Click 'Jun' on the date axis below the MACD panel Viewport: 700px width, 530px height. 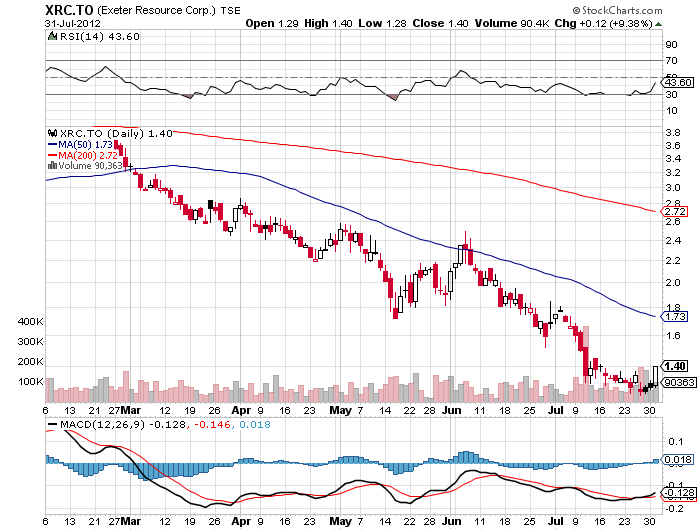[x=451, y=522]
